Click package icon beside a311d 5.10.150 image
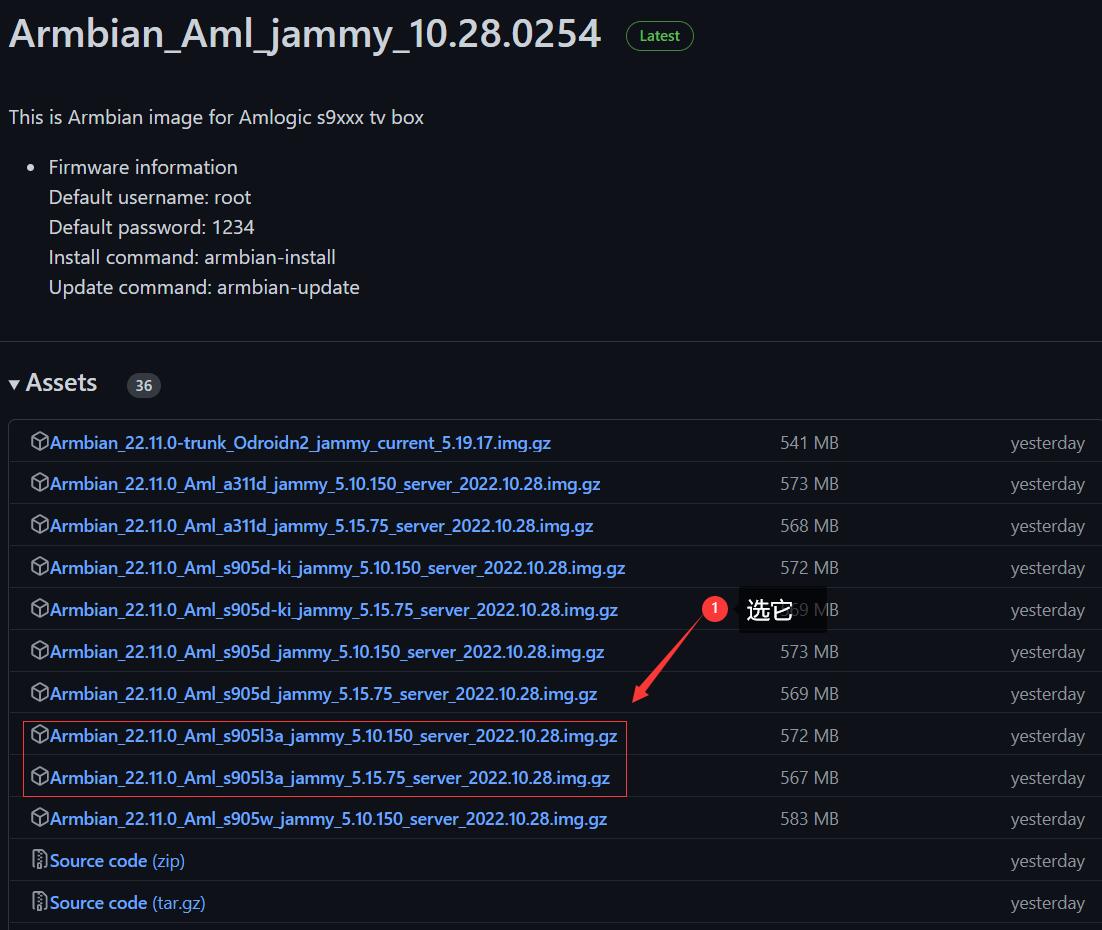Image resolution: width=1102 pixels, height=930 pixels. tap(40, 483)
